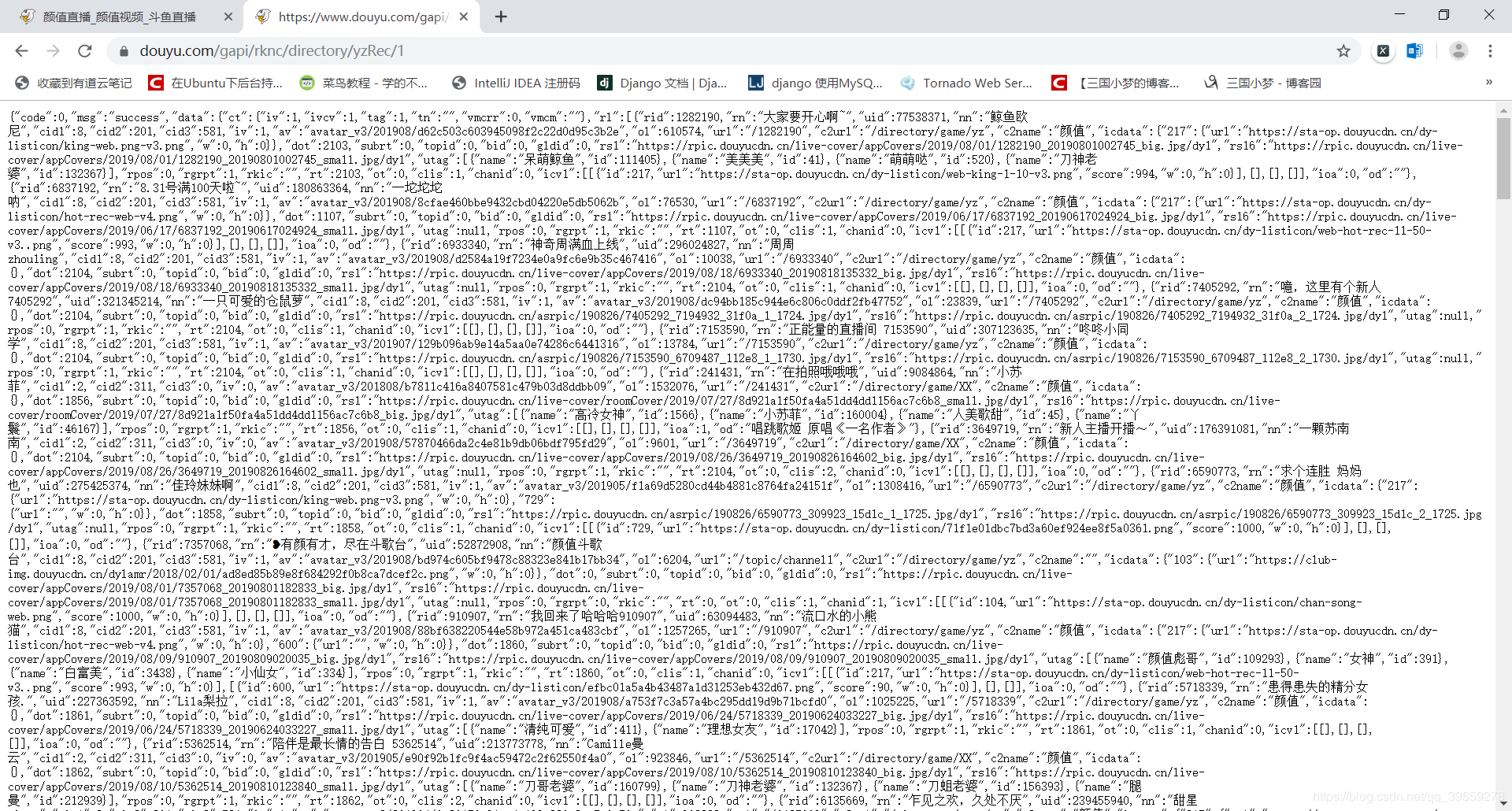Image resolution: width=1512 pixels, height=811 pixels.
Task: Open 菜鸟教程 bookmark
Action: [x=364, y=83]
